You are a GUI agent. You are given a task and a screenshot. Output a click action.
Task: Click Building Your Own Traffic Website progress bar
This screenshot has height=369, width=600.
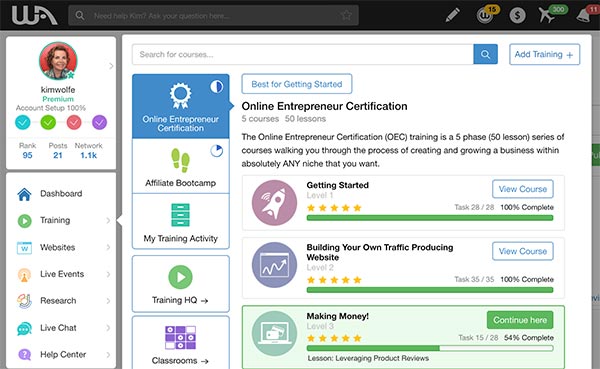[x=430, y=290]
